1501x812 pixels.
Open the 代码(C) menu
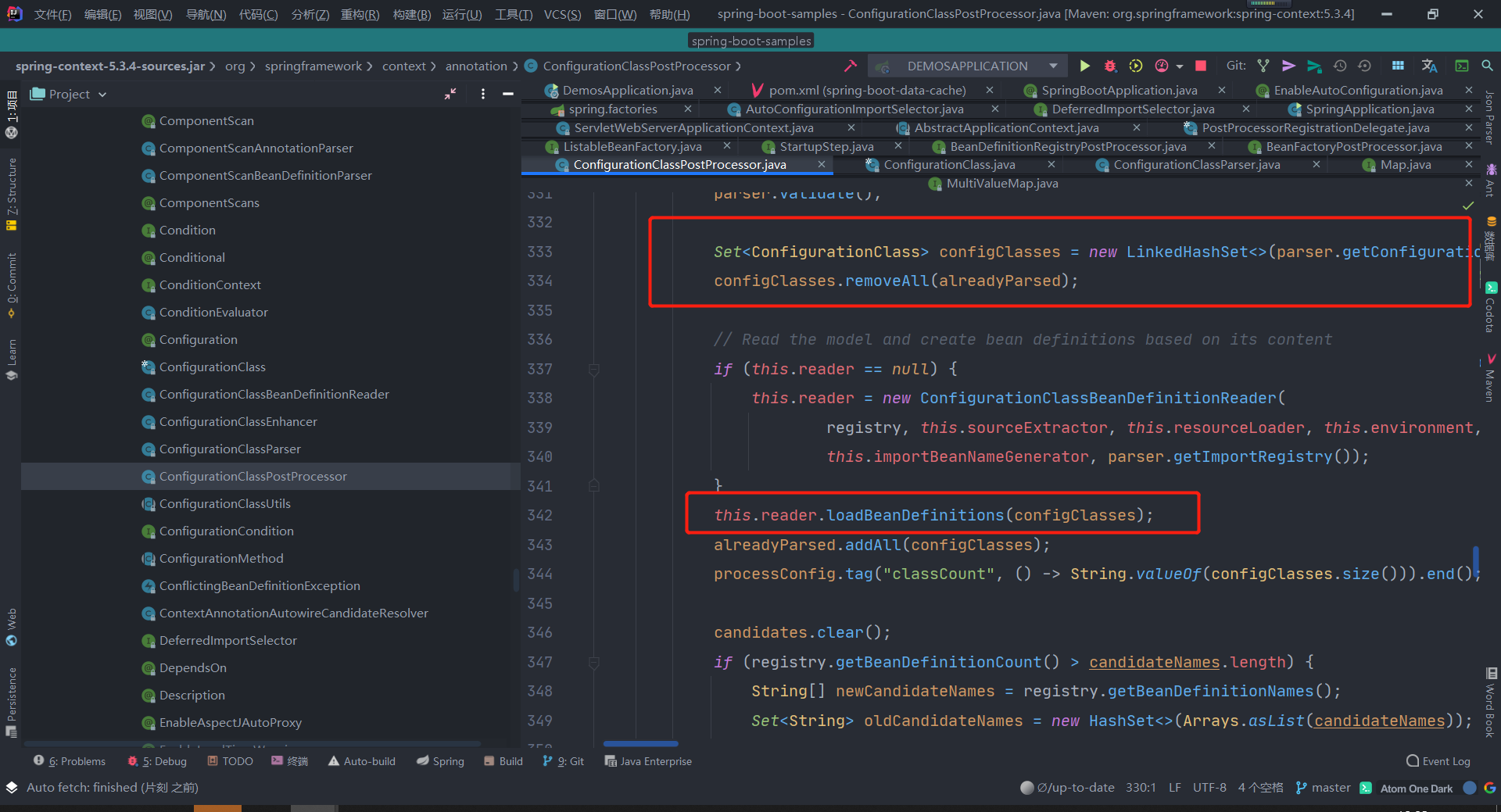coord(258,14)
